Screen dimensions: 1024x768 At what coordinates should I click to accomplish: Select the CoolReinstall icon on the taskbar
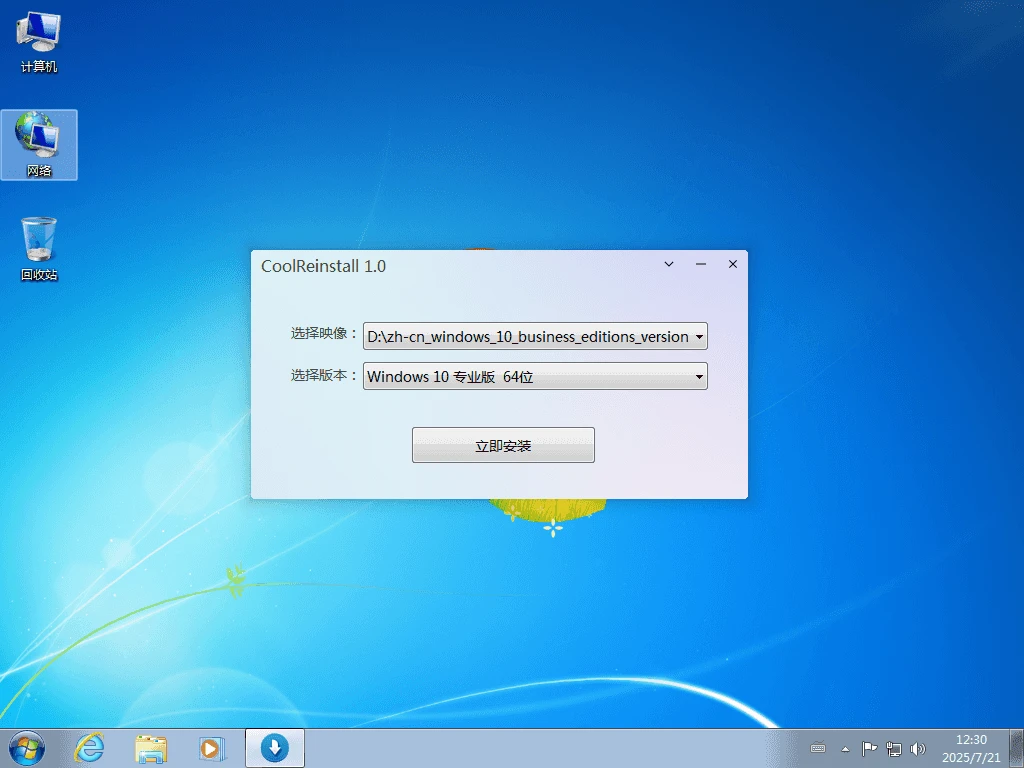pos(274,748)
